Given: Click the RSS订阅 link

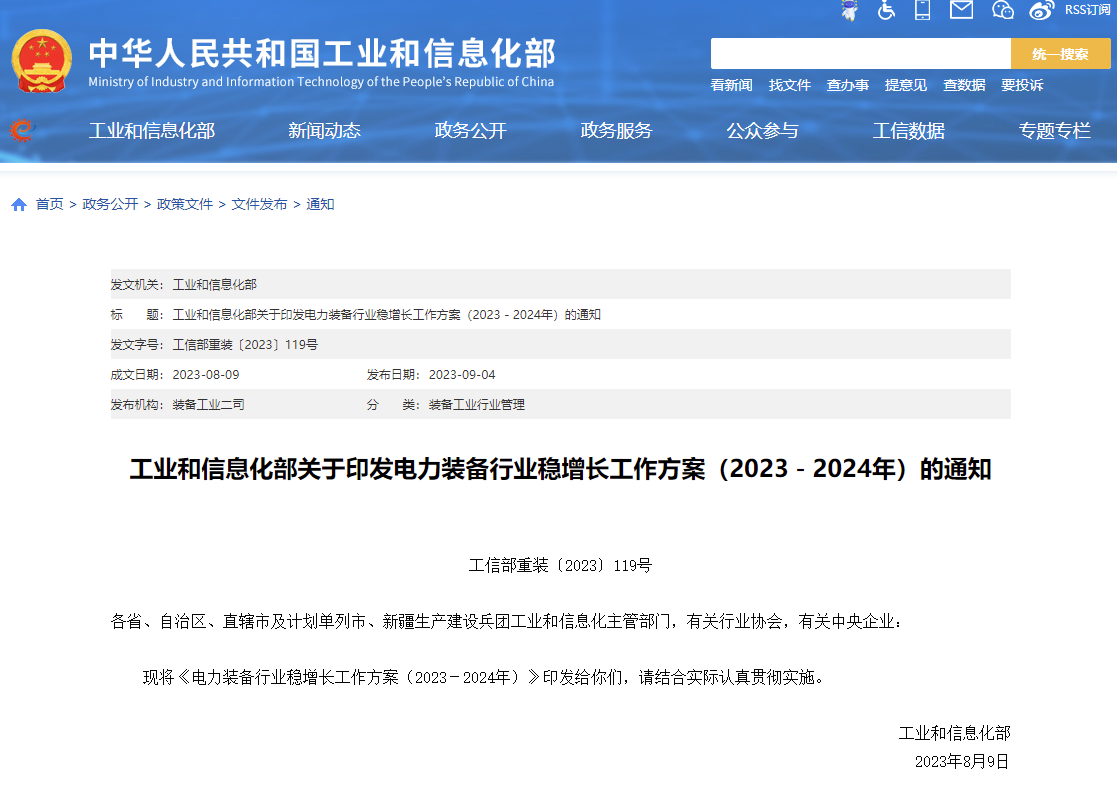Looking at the screenshot, I should [x=1087, y=10].
